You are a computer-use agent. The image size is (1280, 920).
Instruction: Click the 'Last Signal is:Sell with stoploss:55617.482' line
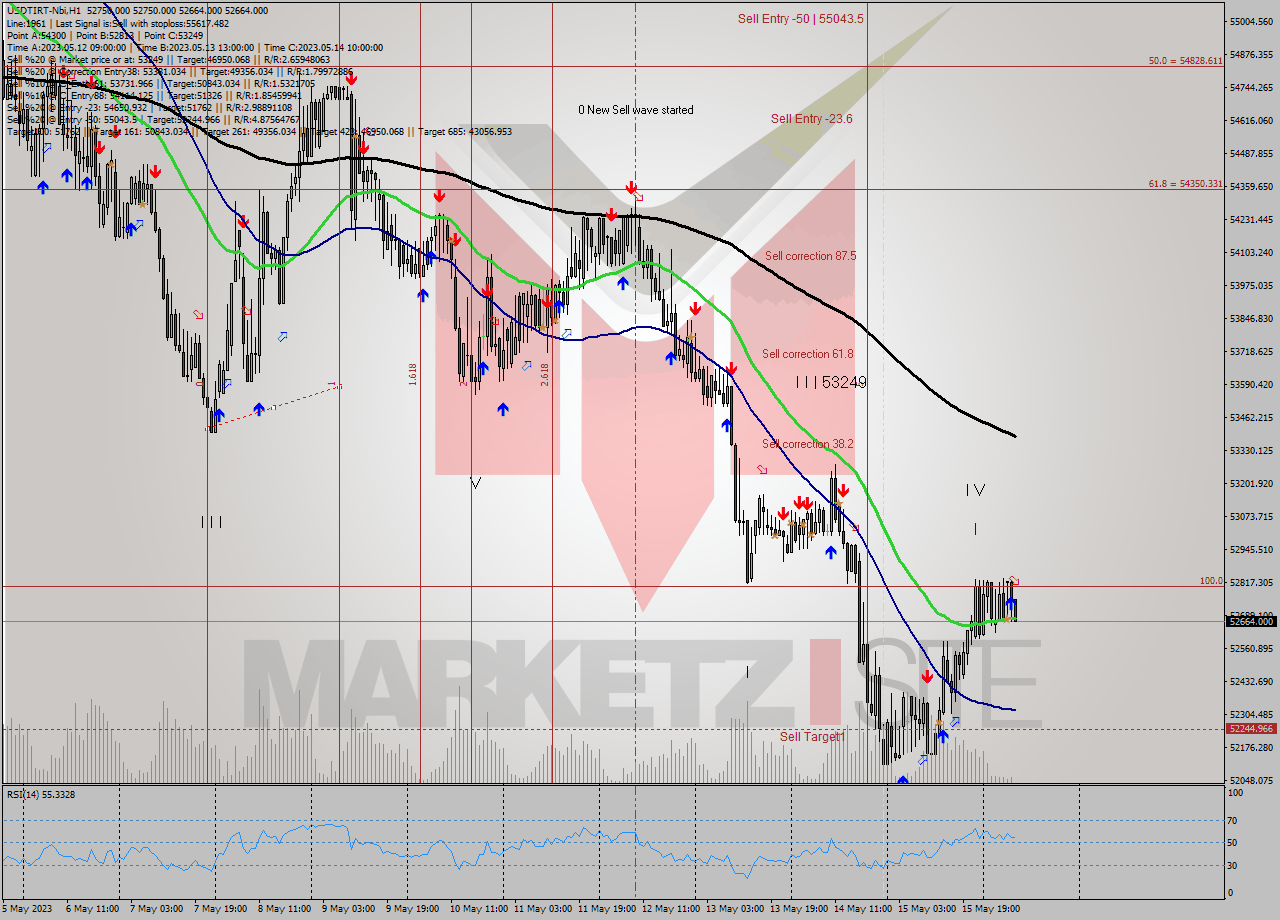(x=142, y=23)
